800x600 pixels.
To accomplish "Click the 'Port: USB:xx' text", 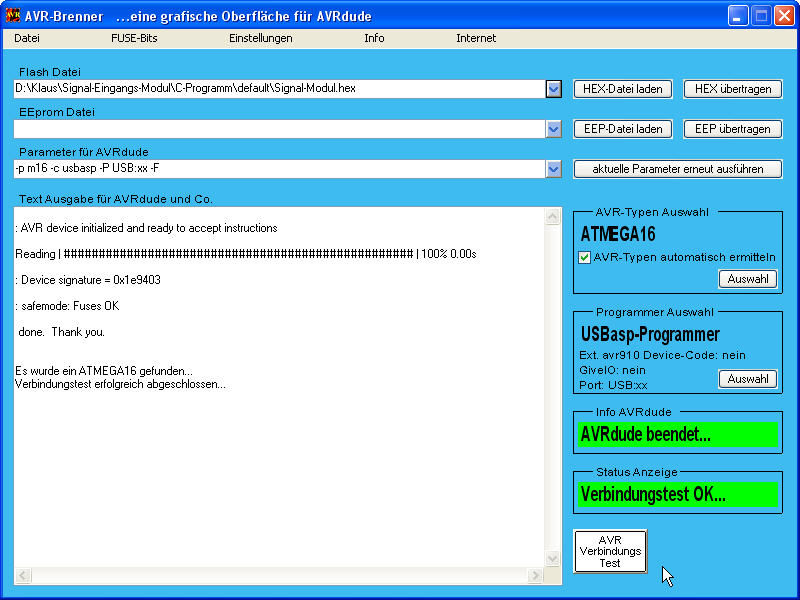I will 613,386.
